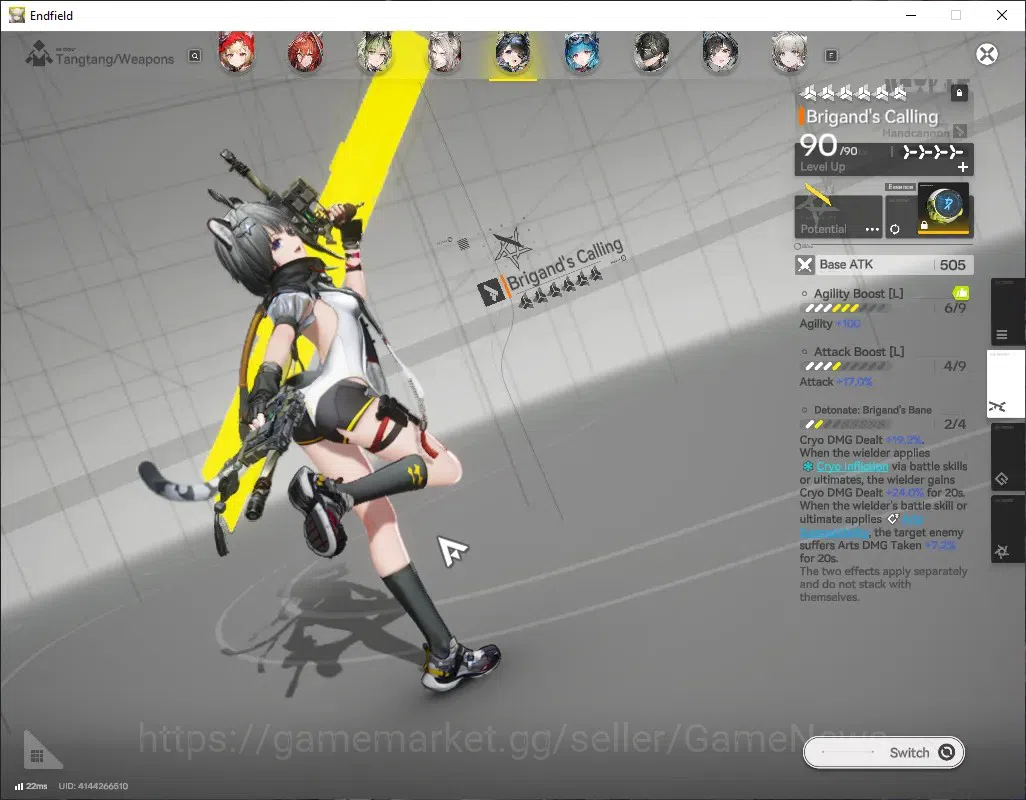
Task: Click the Switch weapon button
Action: point(883,753)
